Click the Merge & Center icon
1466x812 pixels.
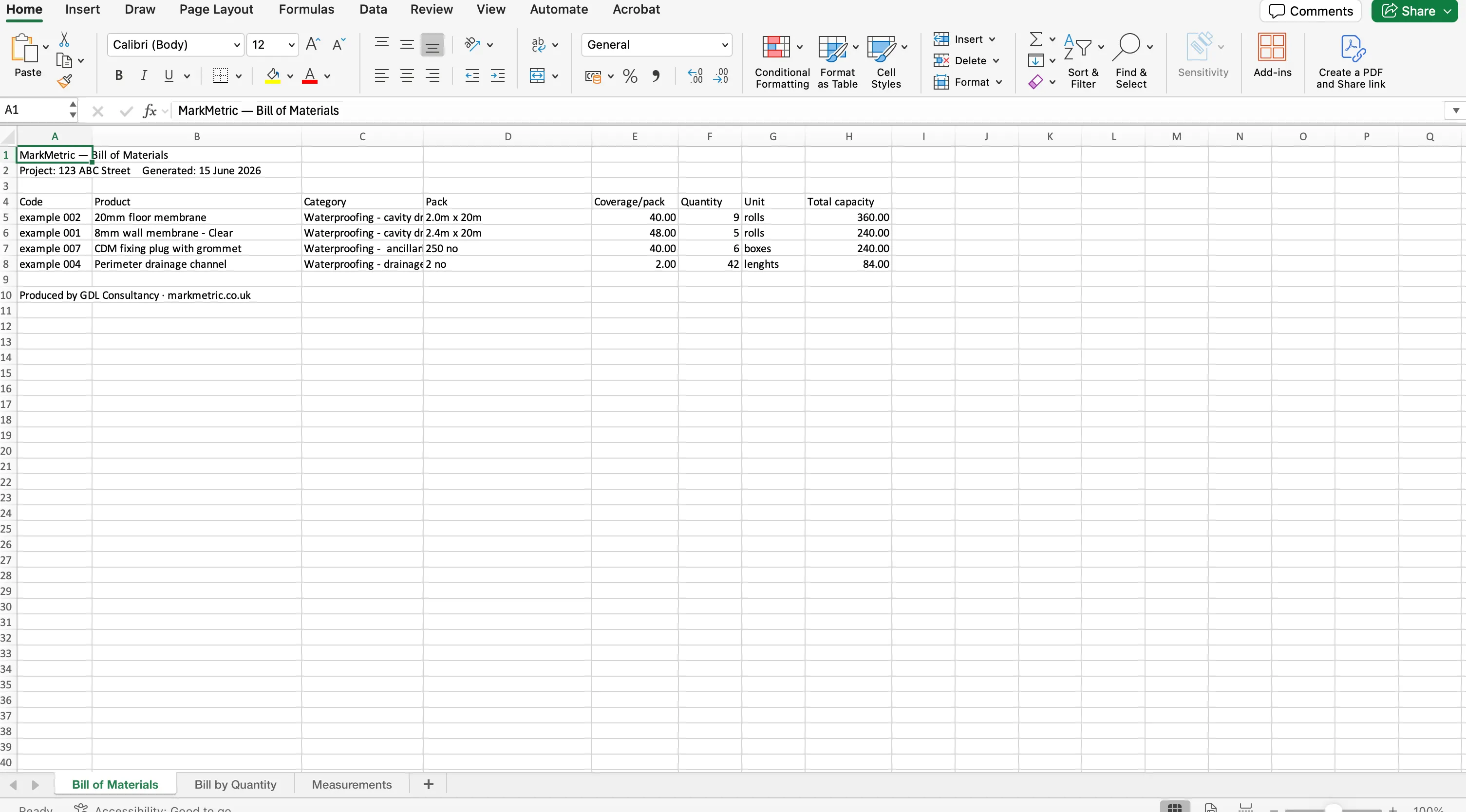537,75
